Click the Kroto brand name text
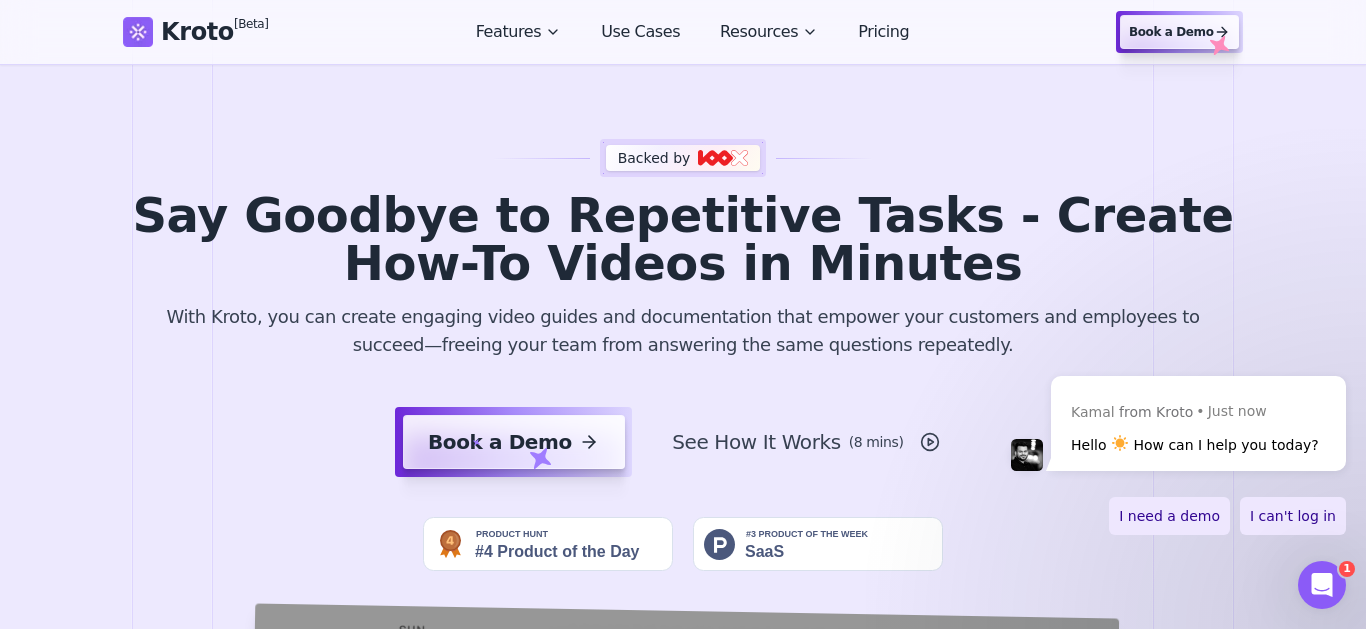 pyautogui.click(x=197, y=32)
